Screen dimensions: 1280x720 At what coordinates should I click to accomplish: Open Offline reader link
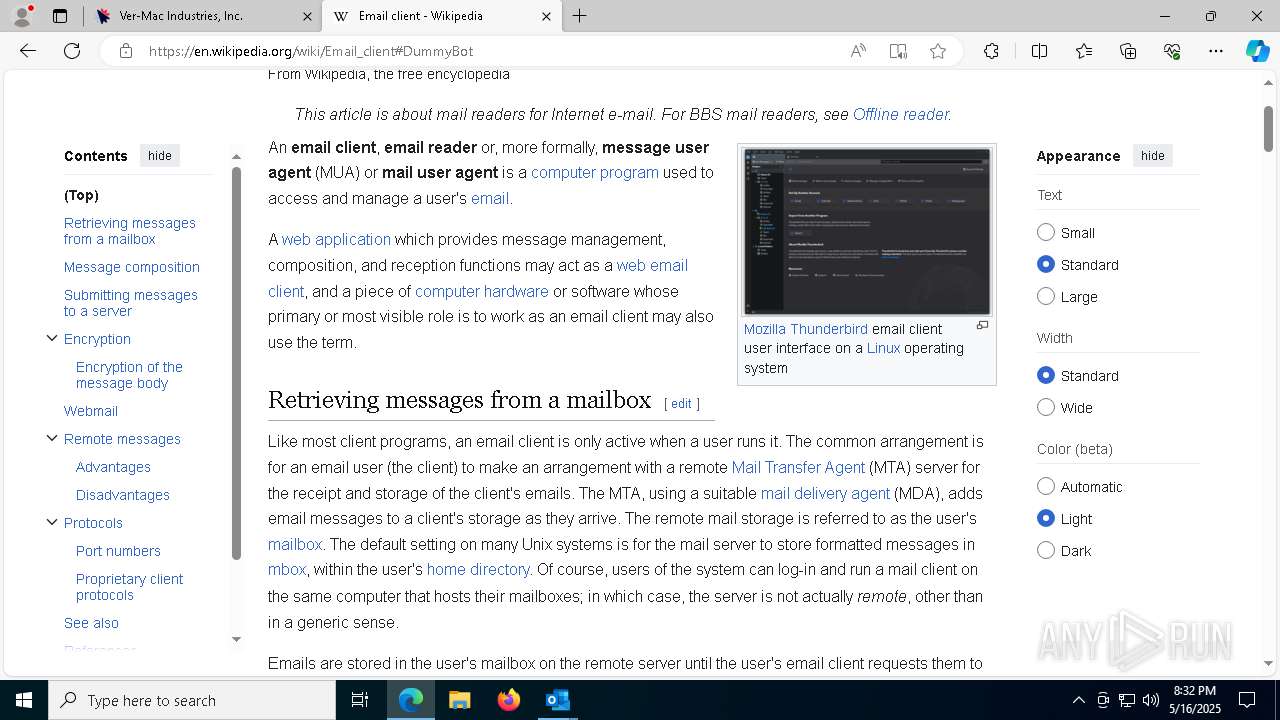900,114
